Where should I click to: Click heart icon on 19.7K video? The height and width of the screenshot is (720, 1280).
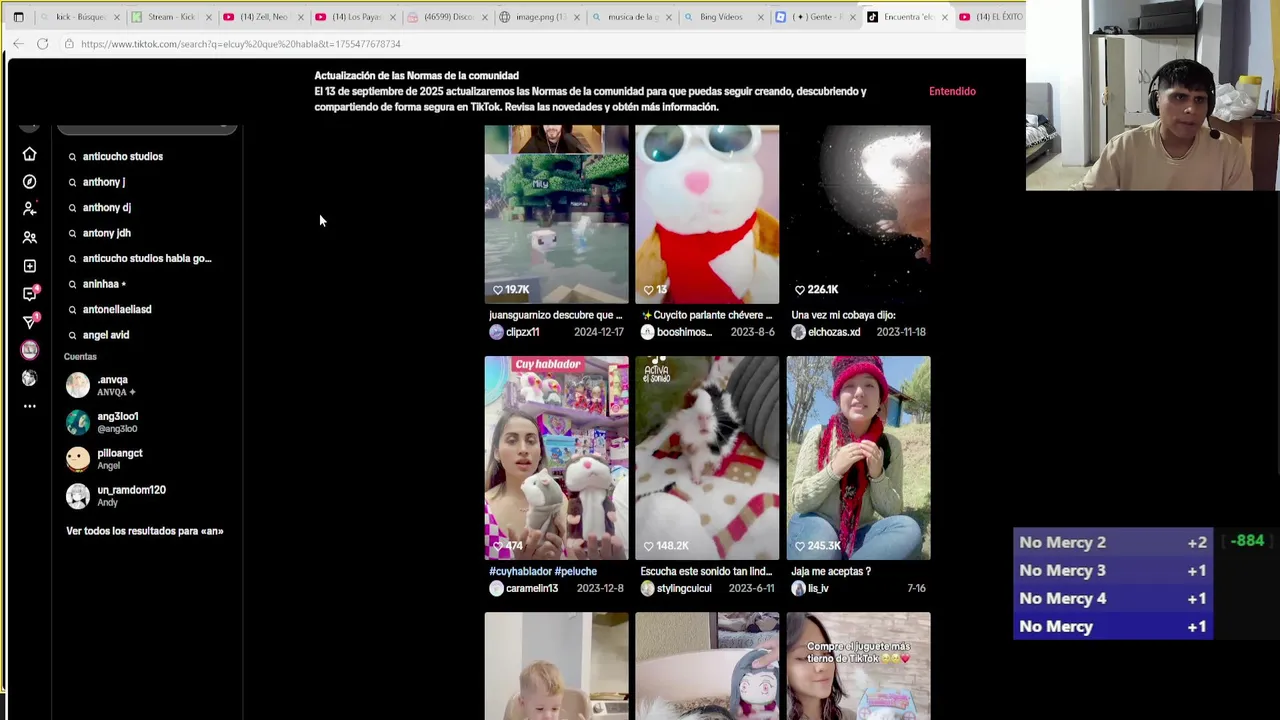point(498,290)
